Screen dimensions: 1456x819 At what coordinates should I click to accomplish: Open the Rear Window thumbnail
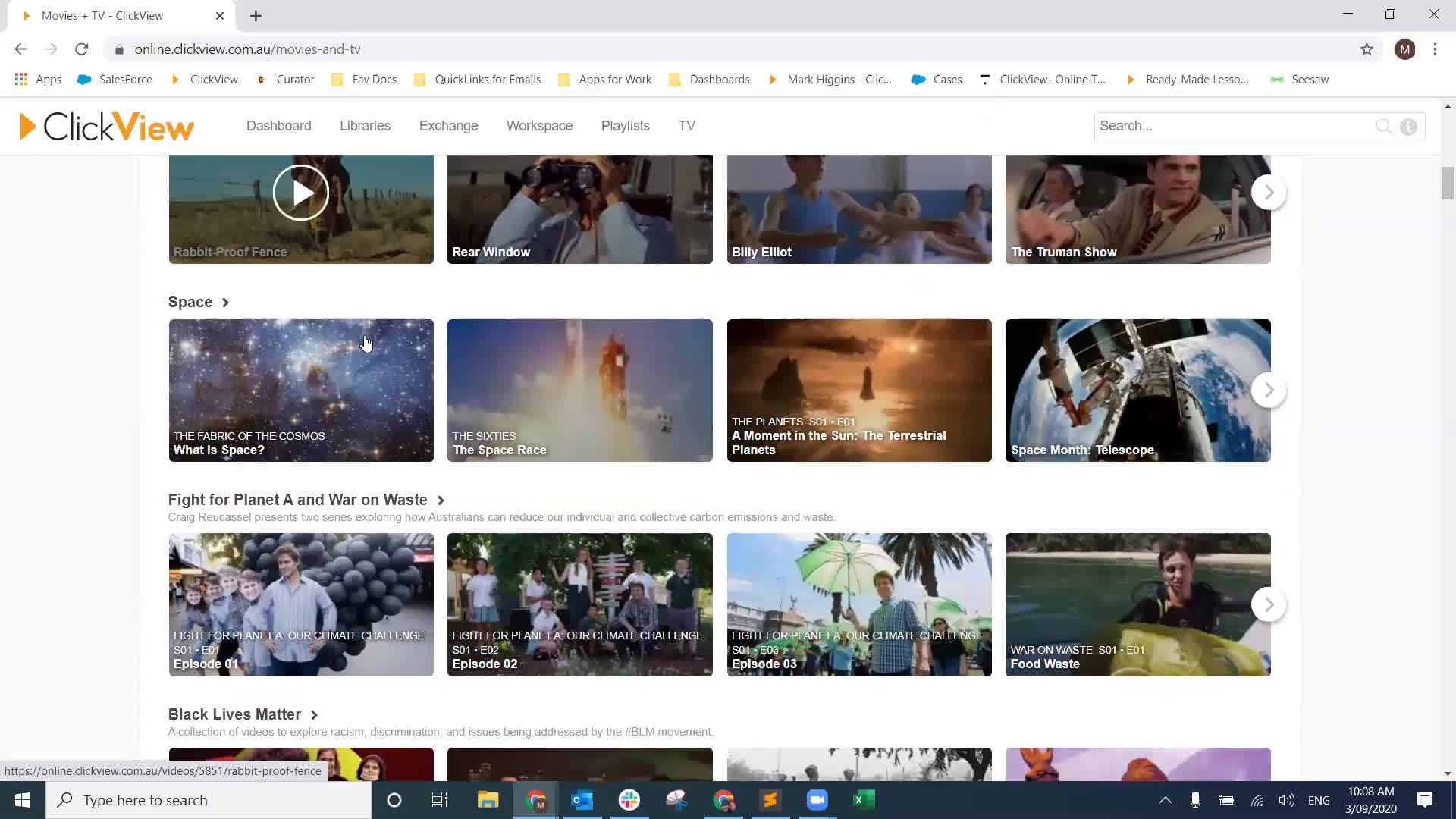(579, 209)
